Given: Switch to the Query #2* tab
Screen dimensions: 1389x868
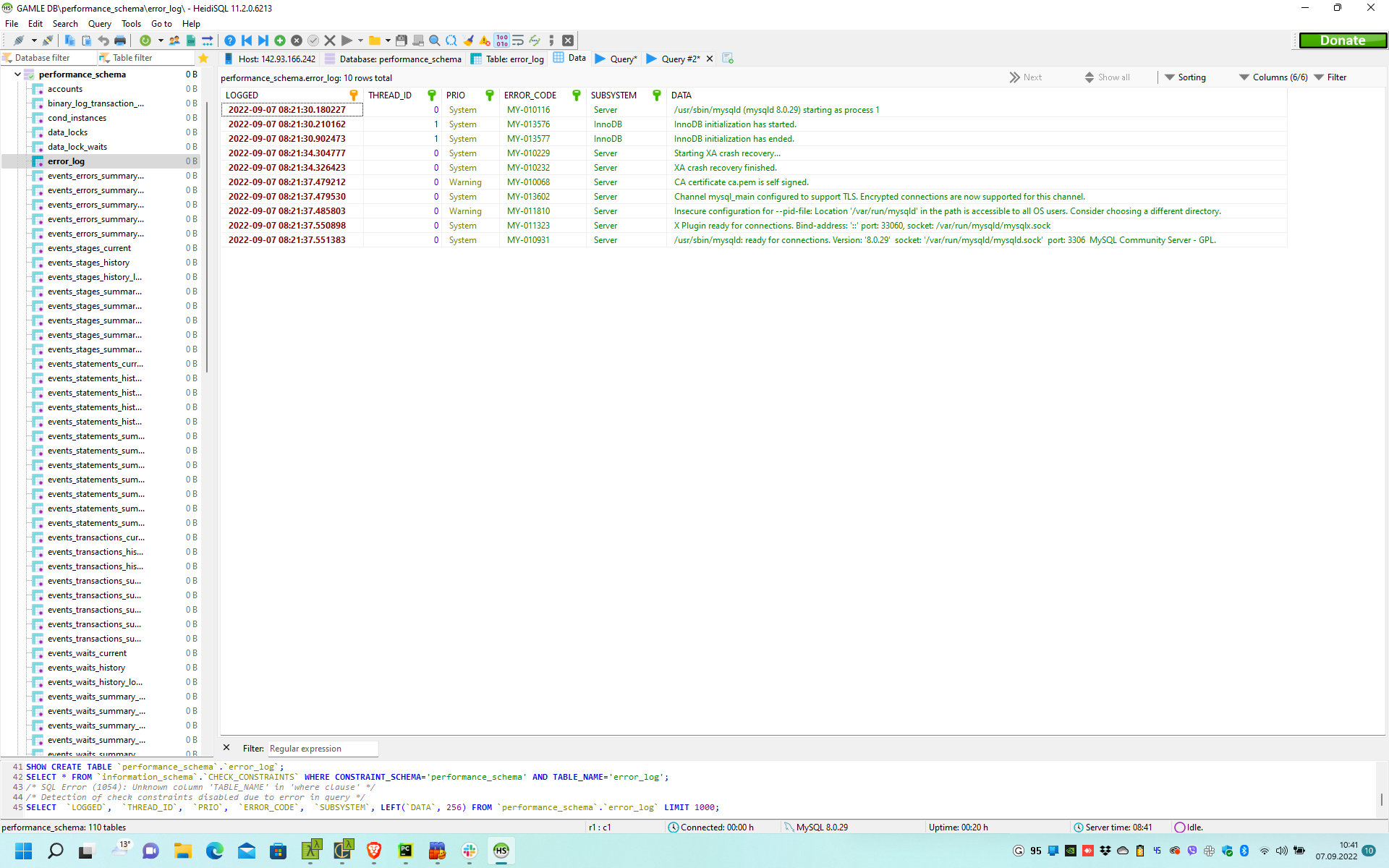Looking at the screenshot, I should coord(680,59).
